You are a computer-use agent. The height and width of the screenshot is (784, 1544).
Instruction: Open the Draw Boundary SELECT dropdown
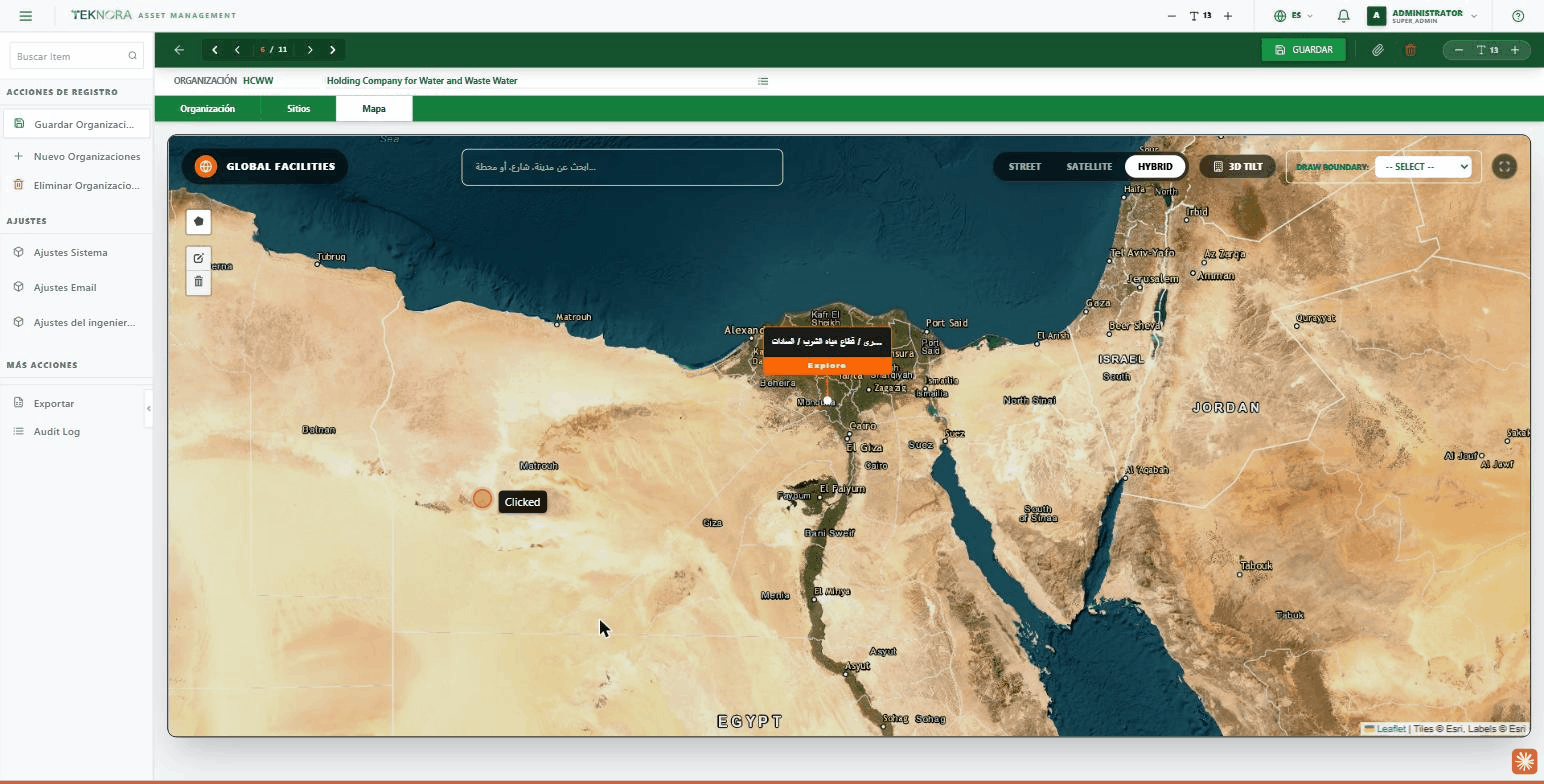click(x=1423, y=167)
